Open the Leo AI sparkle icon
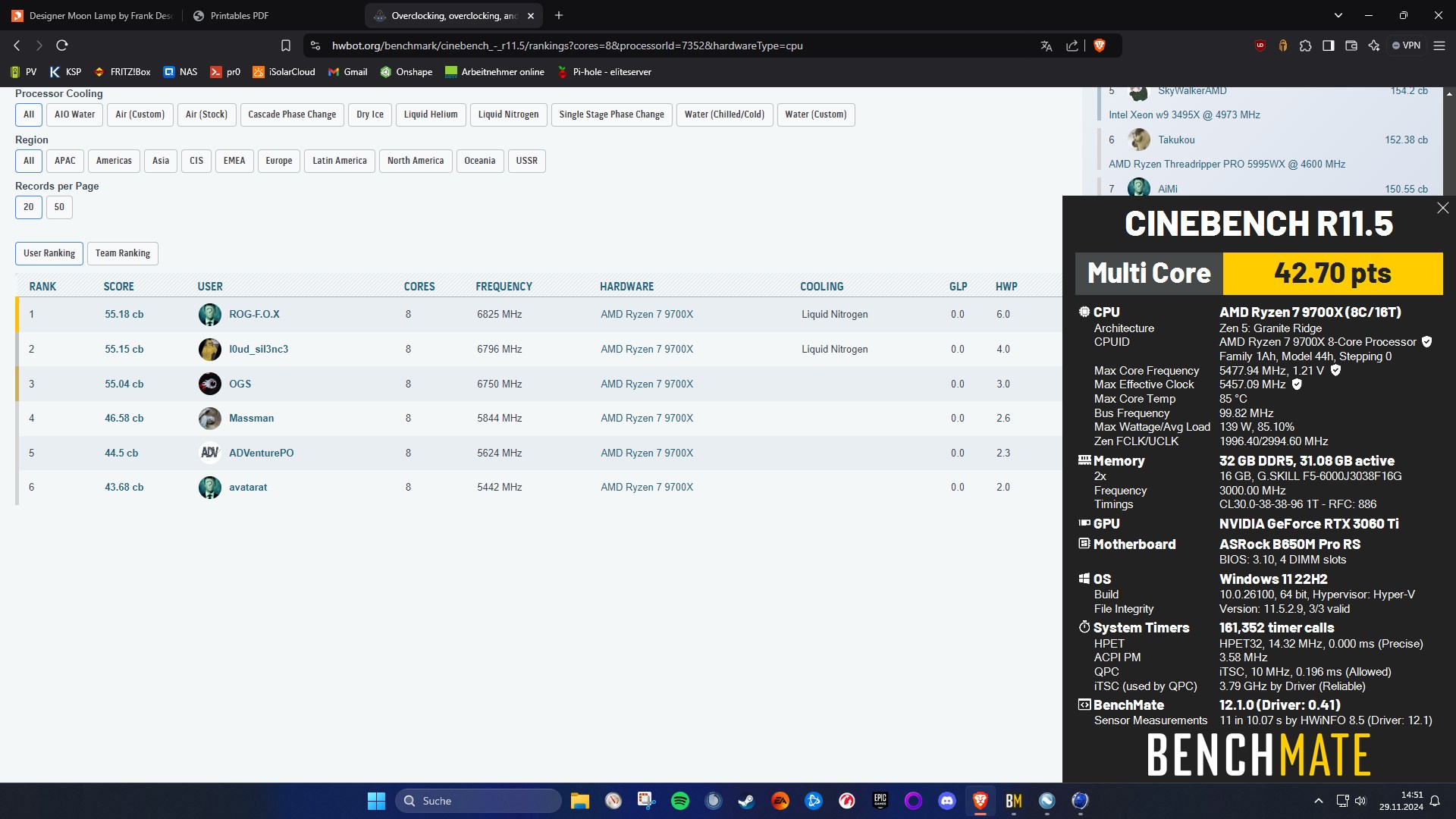This screenshot has width=1456, height=819. 1373,45
